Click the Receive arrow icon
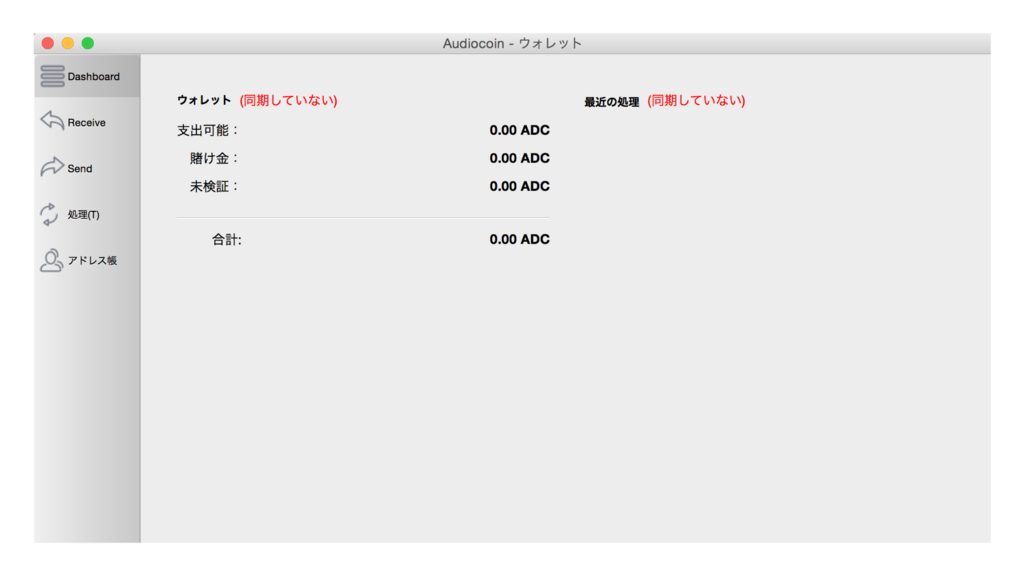 click(52, 121)
